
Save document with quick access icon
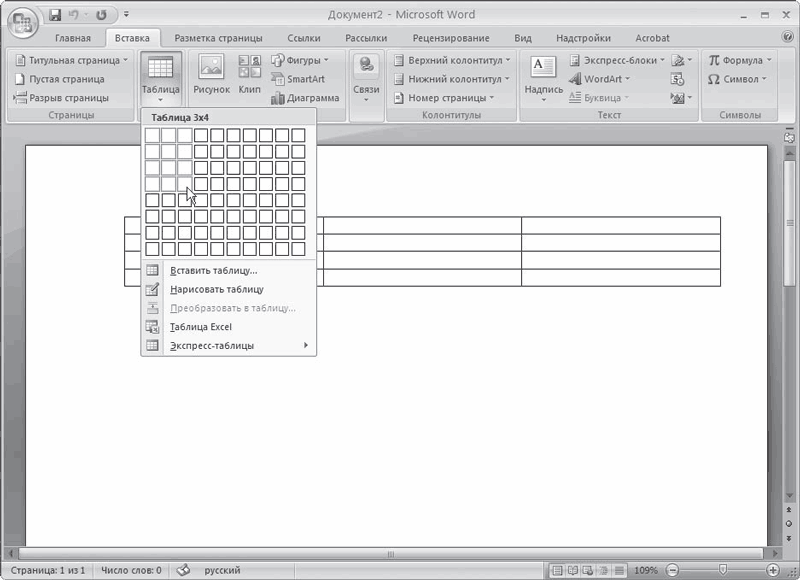(x=55, y=15)
